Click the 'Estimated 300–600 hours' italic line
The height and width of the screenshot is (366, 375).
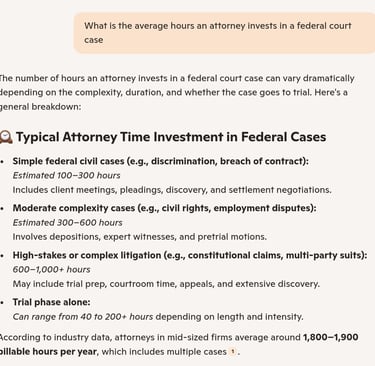pyautogui.click(x=67, y=222)
